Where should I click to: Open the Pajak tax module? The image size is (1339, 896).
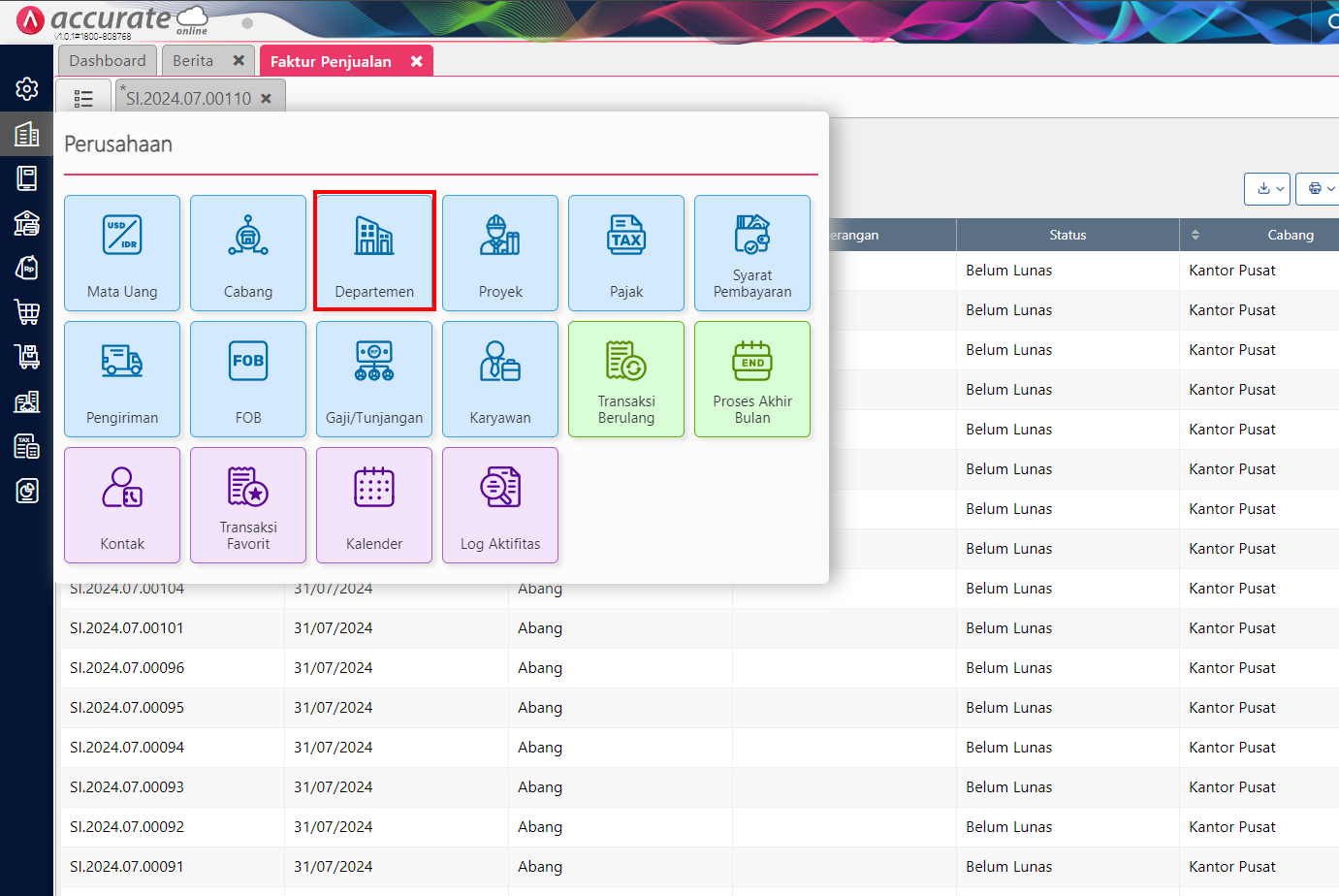point(626,252)
